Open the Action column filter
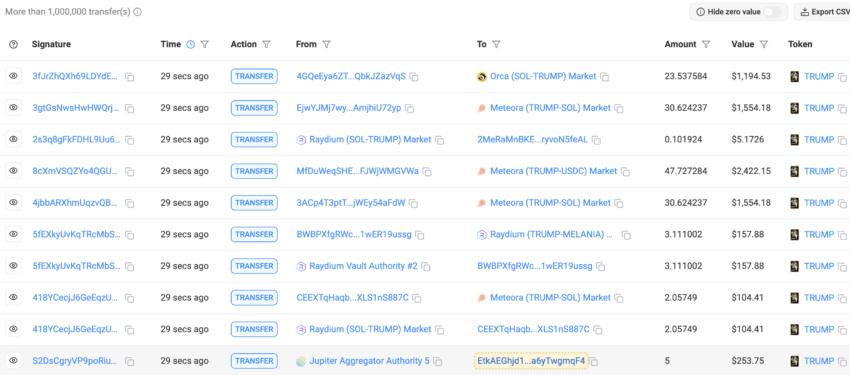This screenshot has width=850, height=375. (x=266, y=44)
